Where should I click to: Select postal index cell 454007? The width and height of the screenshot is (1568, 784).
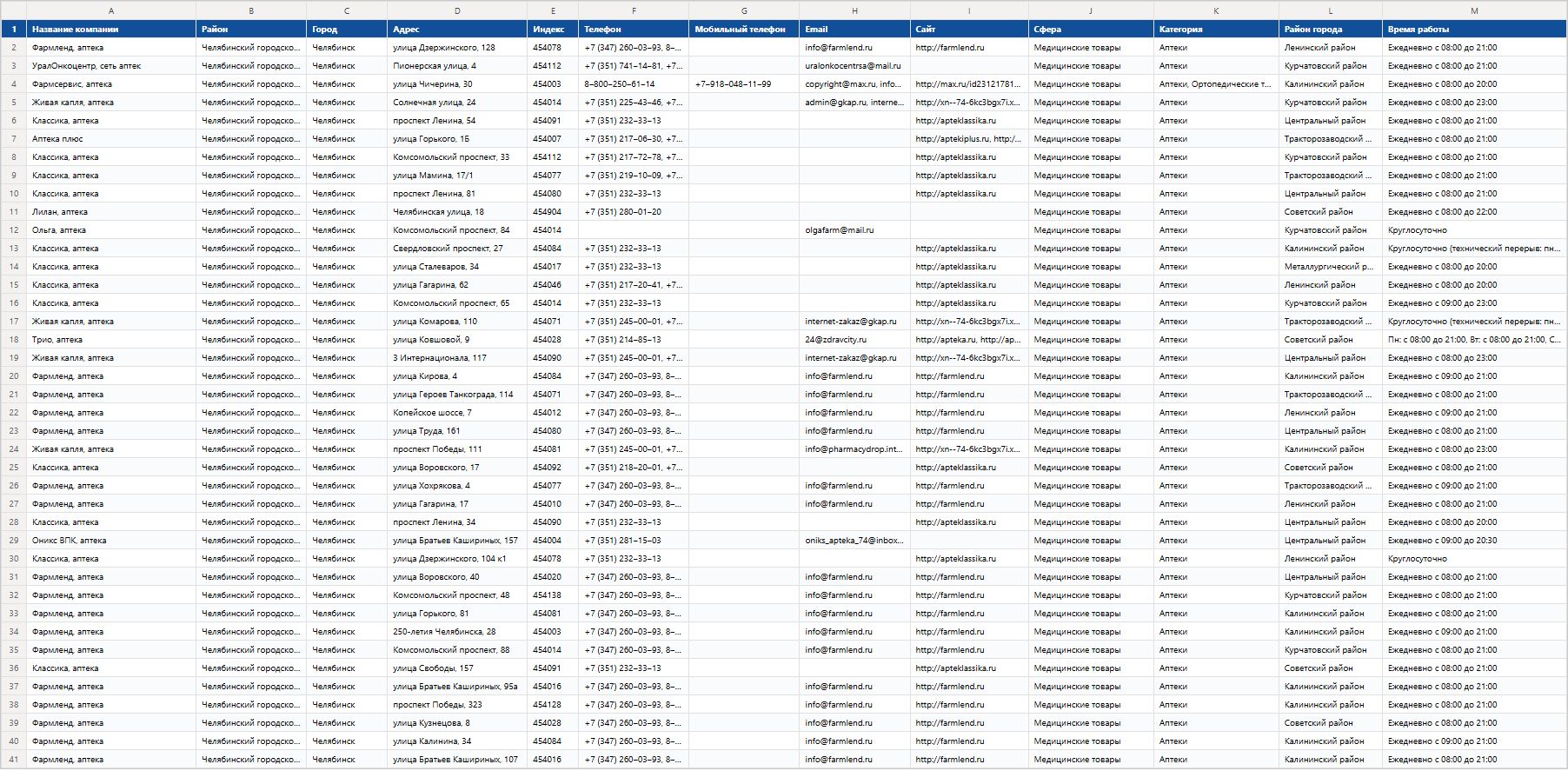click(x=553, y=139)
